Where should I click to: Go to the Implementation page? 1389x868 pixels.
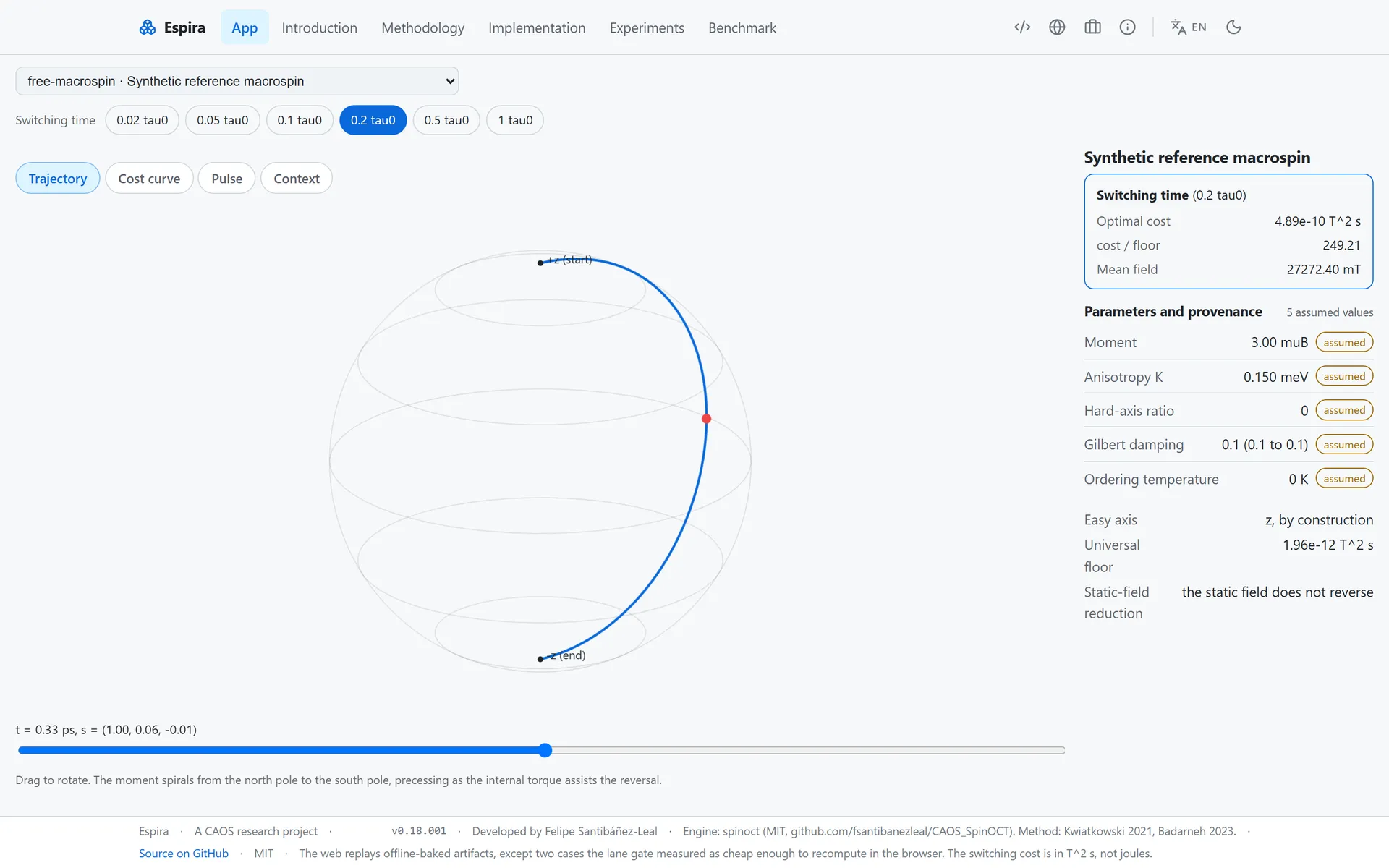pyautogui.click(x=537, y=27)
